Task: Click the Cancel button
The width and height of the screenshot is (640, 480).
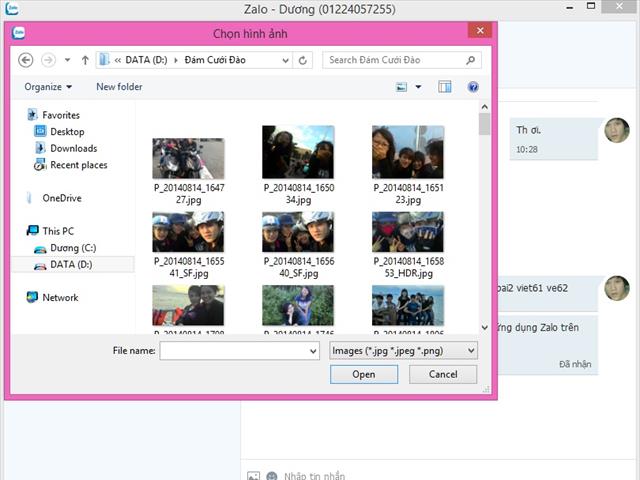Action: [x=443, y=374]
